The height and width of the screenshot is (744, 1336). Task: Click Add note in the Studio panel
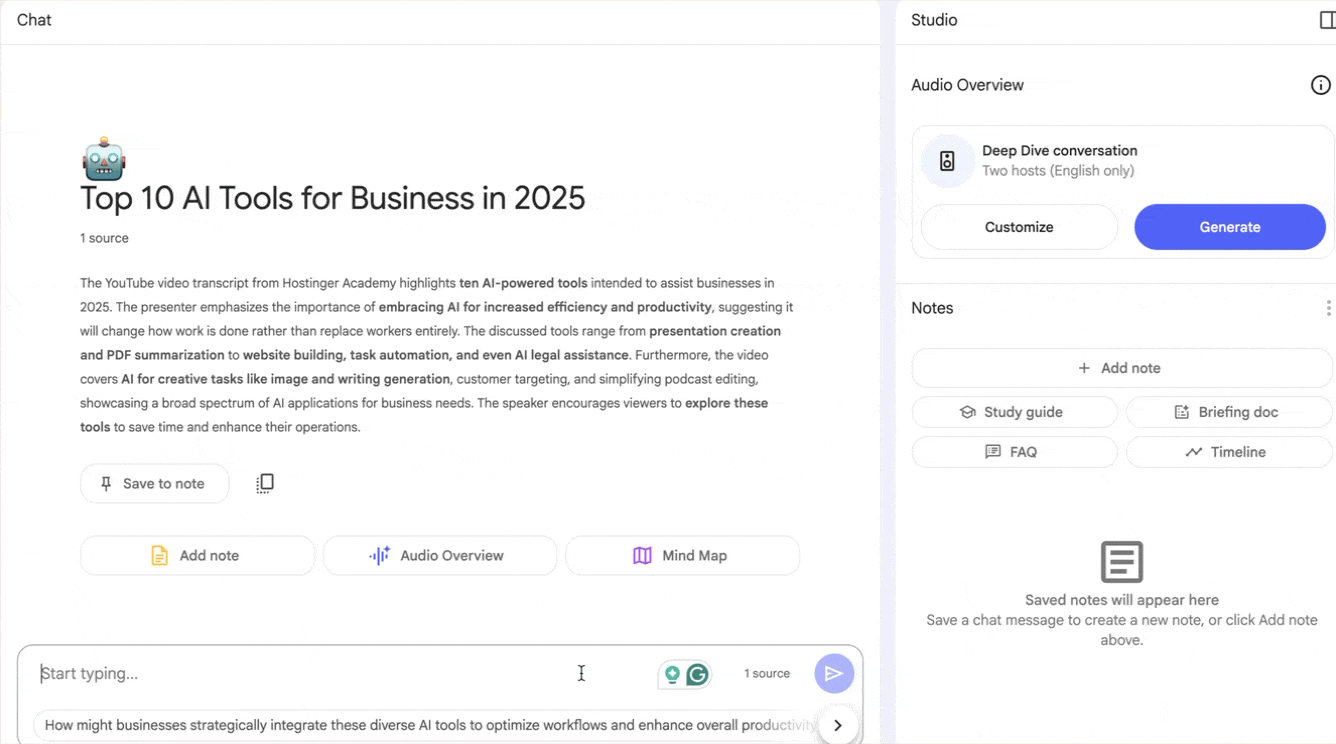click(x=1121, y=368)
